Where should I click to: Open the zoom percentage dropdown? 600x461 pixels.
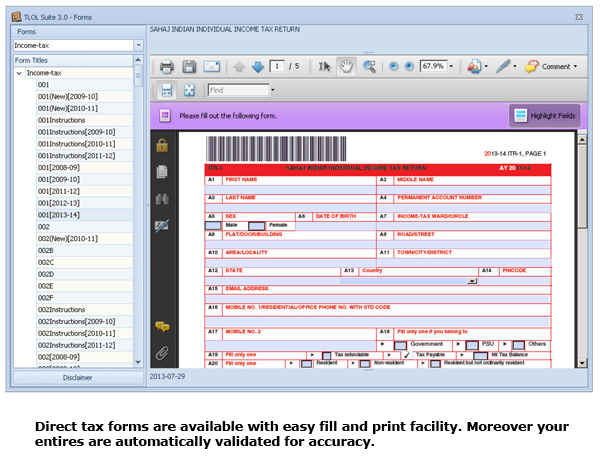pos(452,67)
